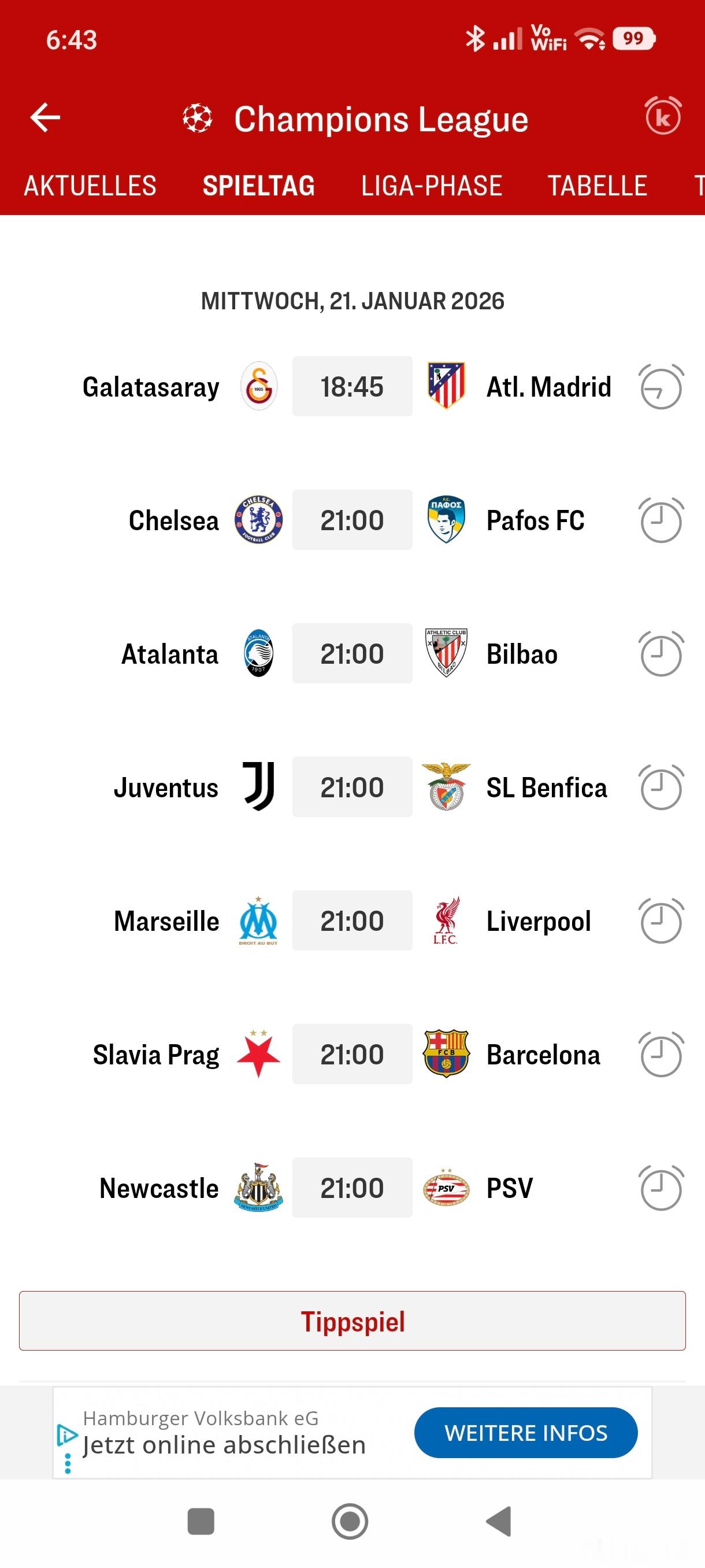The width and height of the screenshot is (705, 1568).
Task: Tap the Liverpool club crest
Action: coord(446,920)
